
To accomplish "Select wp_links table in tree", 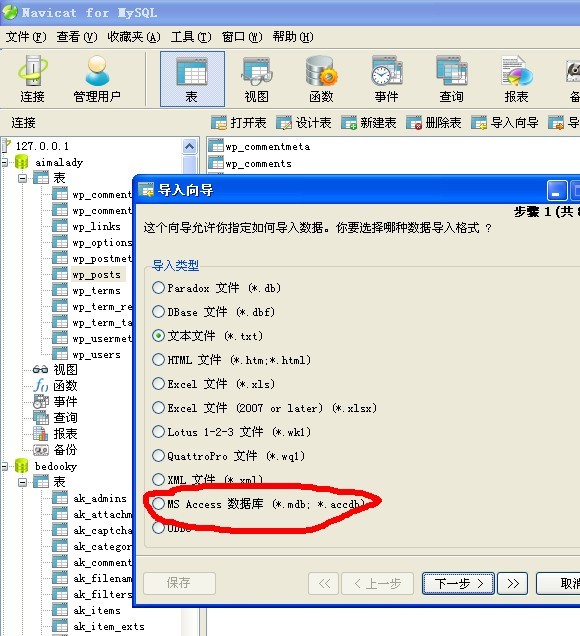I will click(x=97, y=226).
